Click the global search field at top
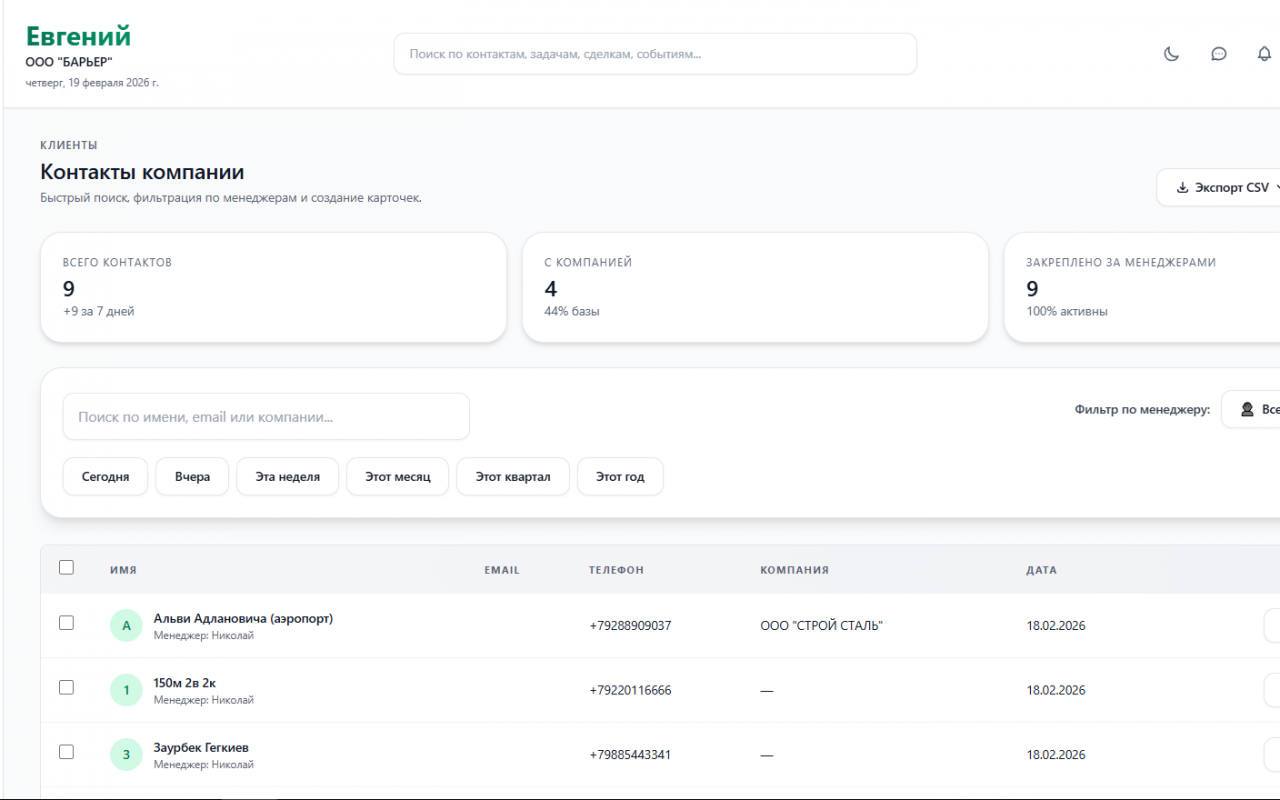Image resolution: width=1280 pixels, height=800 pixels. (x=655, y=54)
